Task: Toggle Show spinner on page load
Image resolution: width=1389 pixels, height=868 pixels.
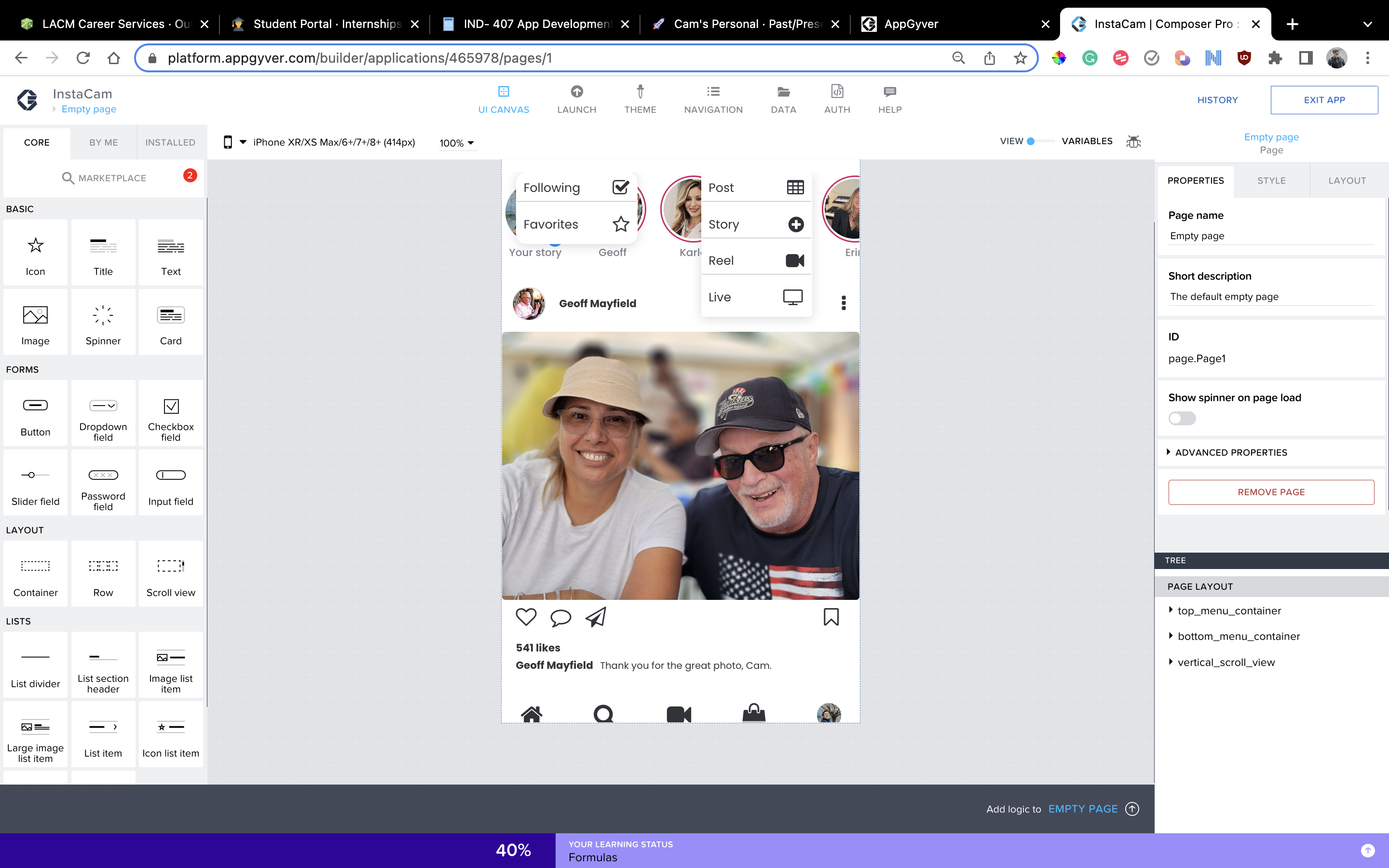Action: tap(1182, 419)
